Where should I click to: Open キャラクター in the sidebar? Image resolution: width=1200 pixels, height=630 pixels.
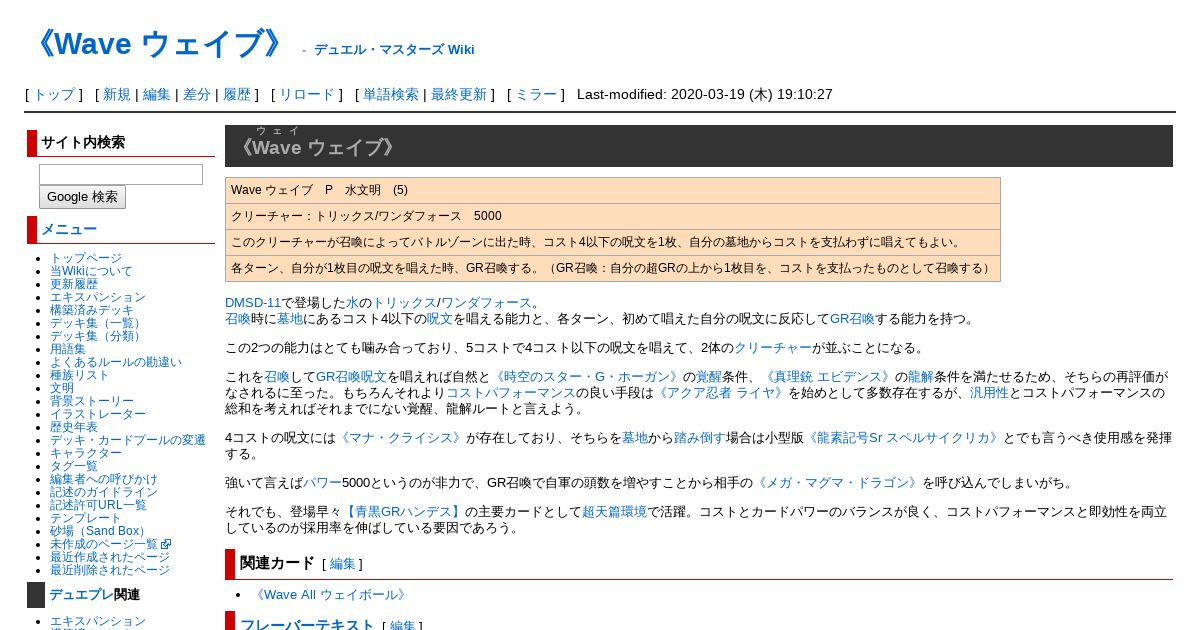86,453
